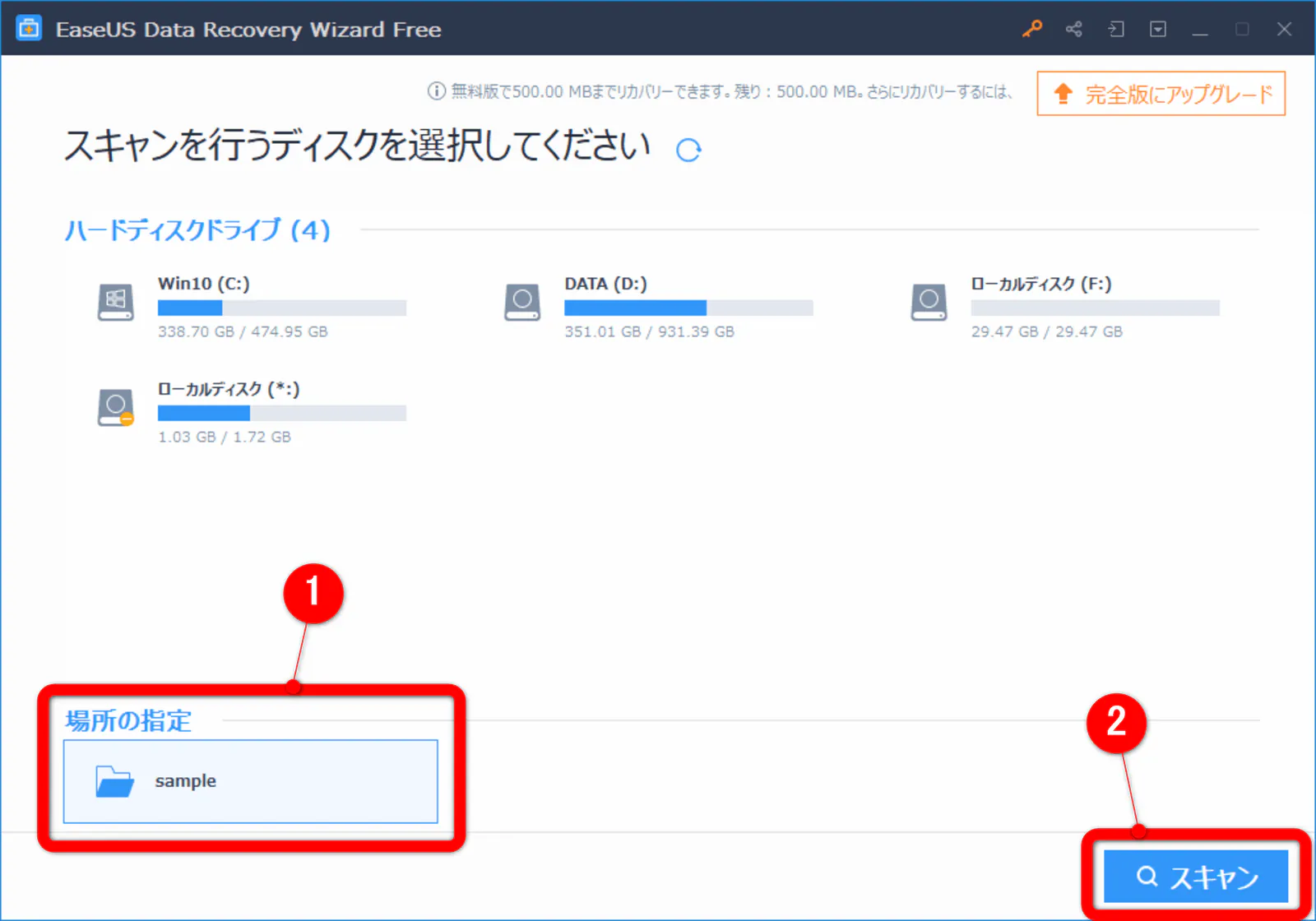Viewport: 1316px width, 921px height.
Task: Click the info icon beside free version notice
Action: click(x=436, y=91)
